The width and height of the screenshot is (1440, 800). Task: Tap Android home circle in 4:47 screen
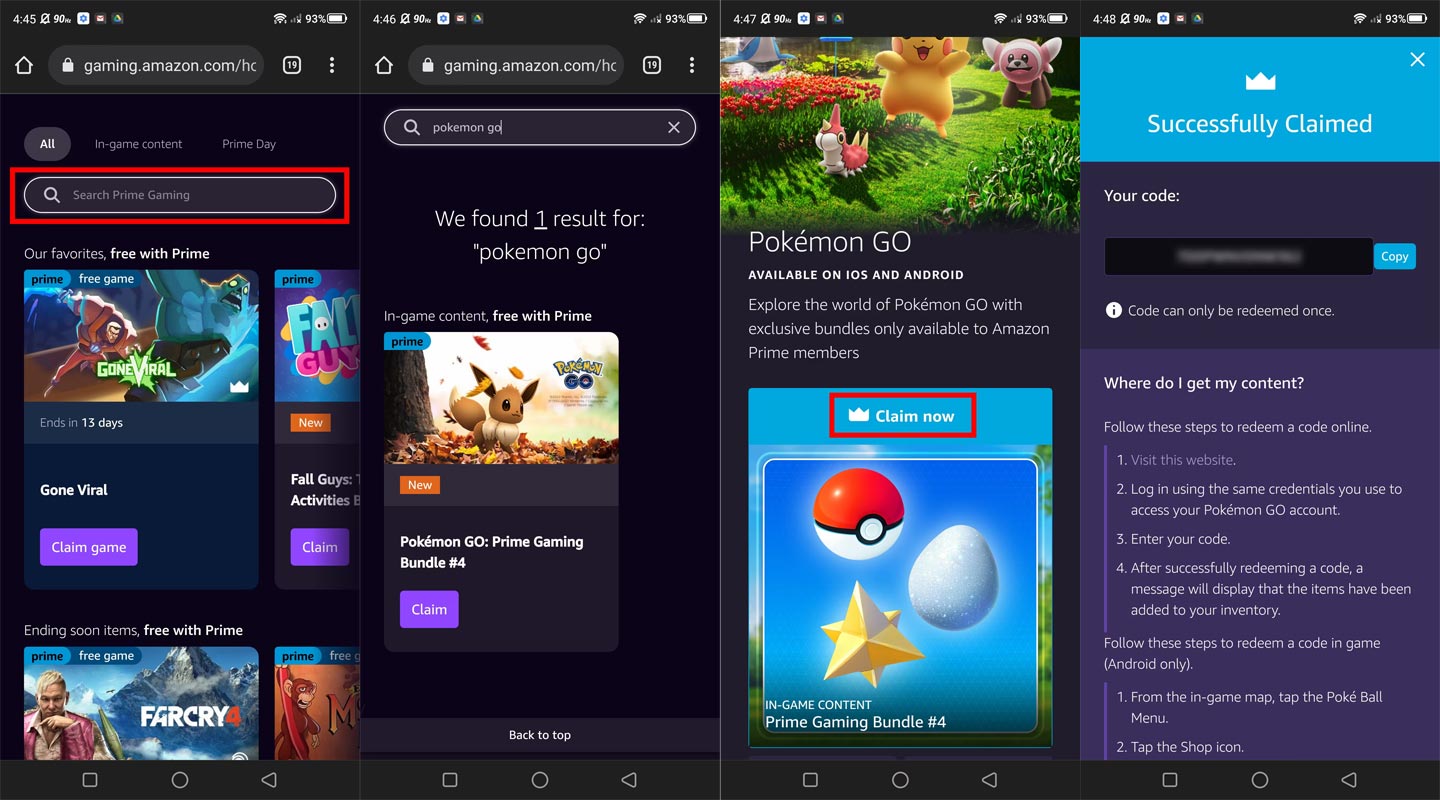tap(900, 780)
